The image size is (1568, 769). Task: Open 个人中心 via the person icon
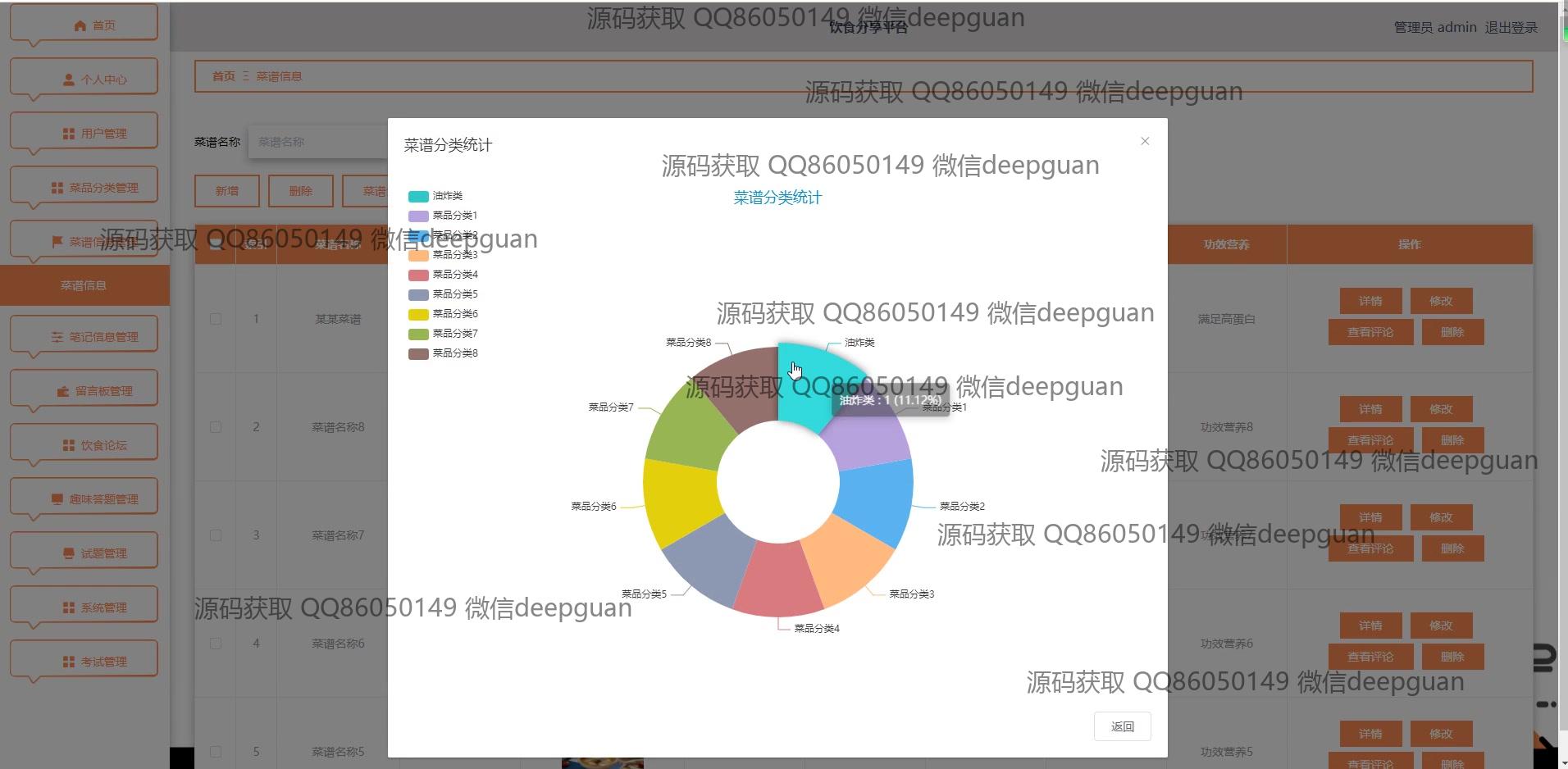pos(69,80)
